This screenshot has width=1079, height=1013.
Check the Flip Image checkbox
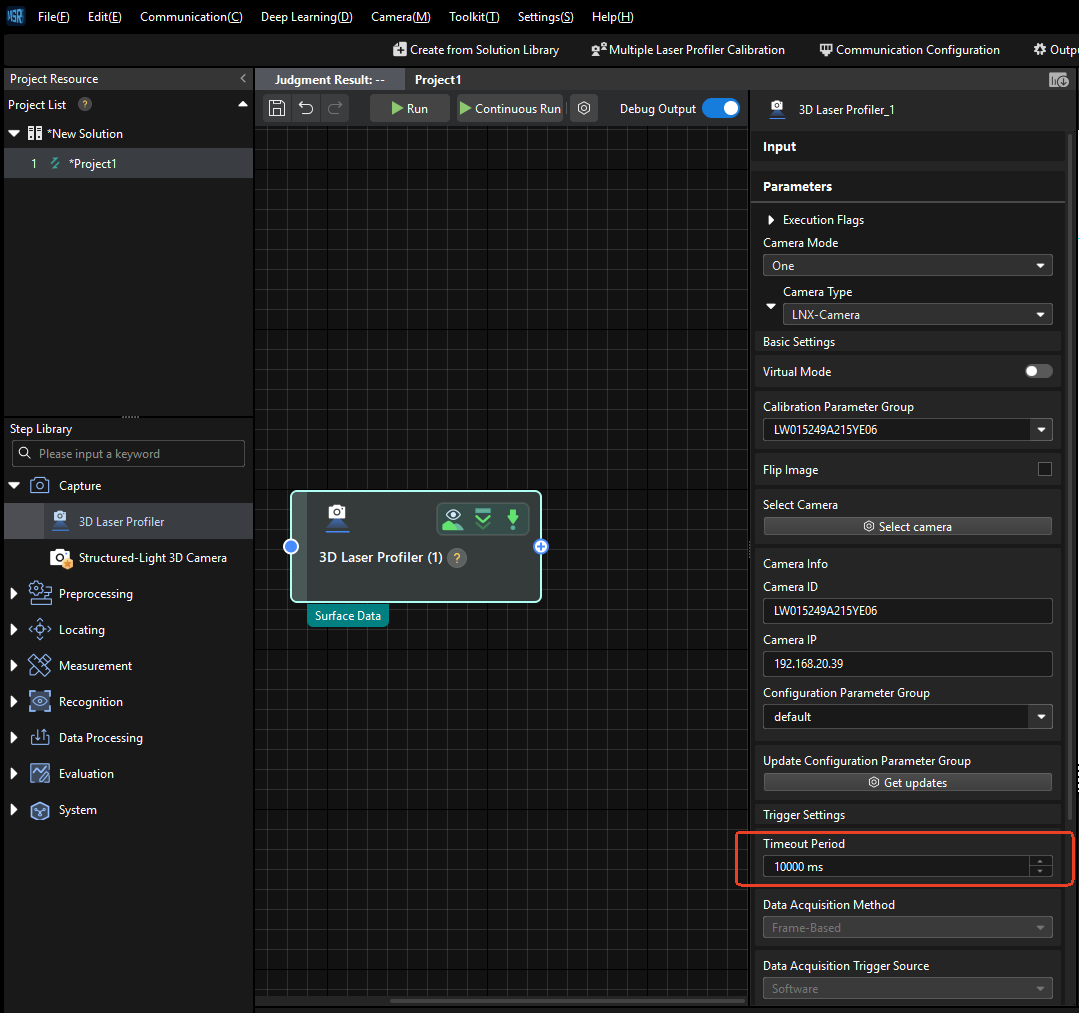(x=1044, y=469)
